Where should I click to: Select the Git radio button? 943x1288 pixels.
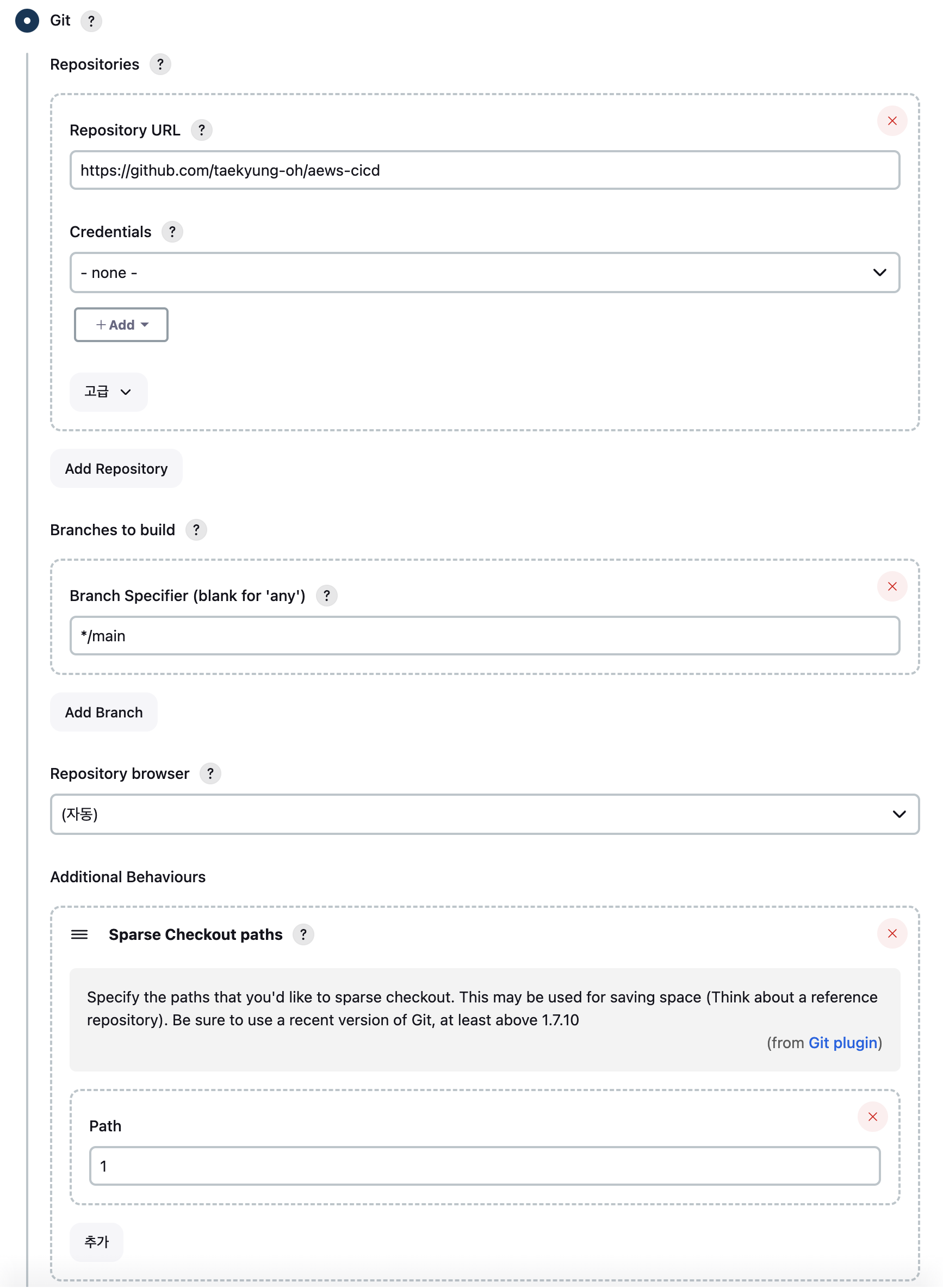tap(27, 21)
